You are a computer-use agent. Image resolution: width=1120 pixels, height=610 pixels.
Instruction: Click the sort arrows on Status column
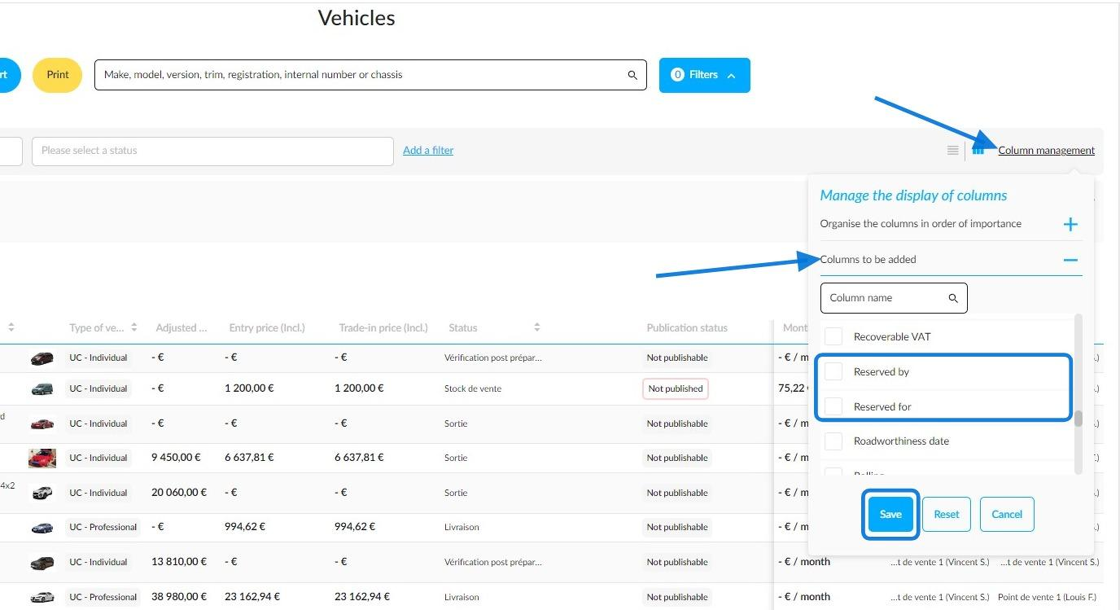click(x=537, y=327)
